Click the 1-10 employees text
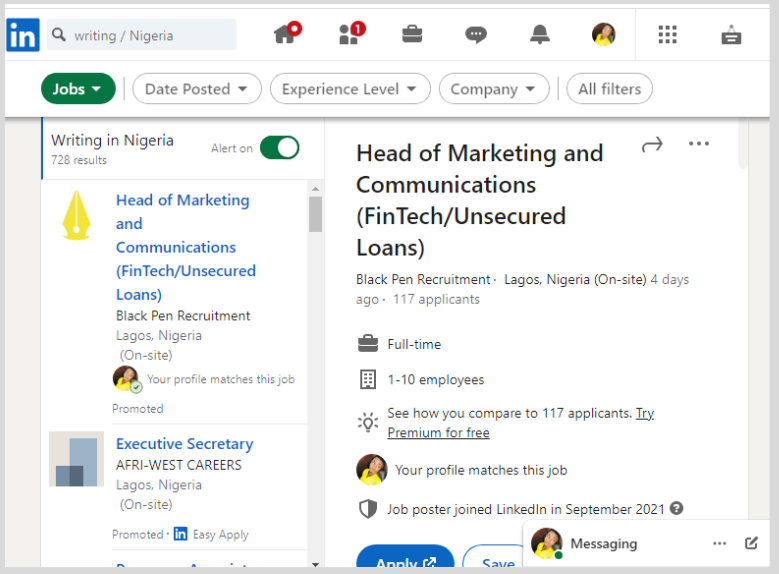The image size is (779, 574). pos(436,380)
